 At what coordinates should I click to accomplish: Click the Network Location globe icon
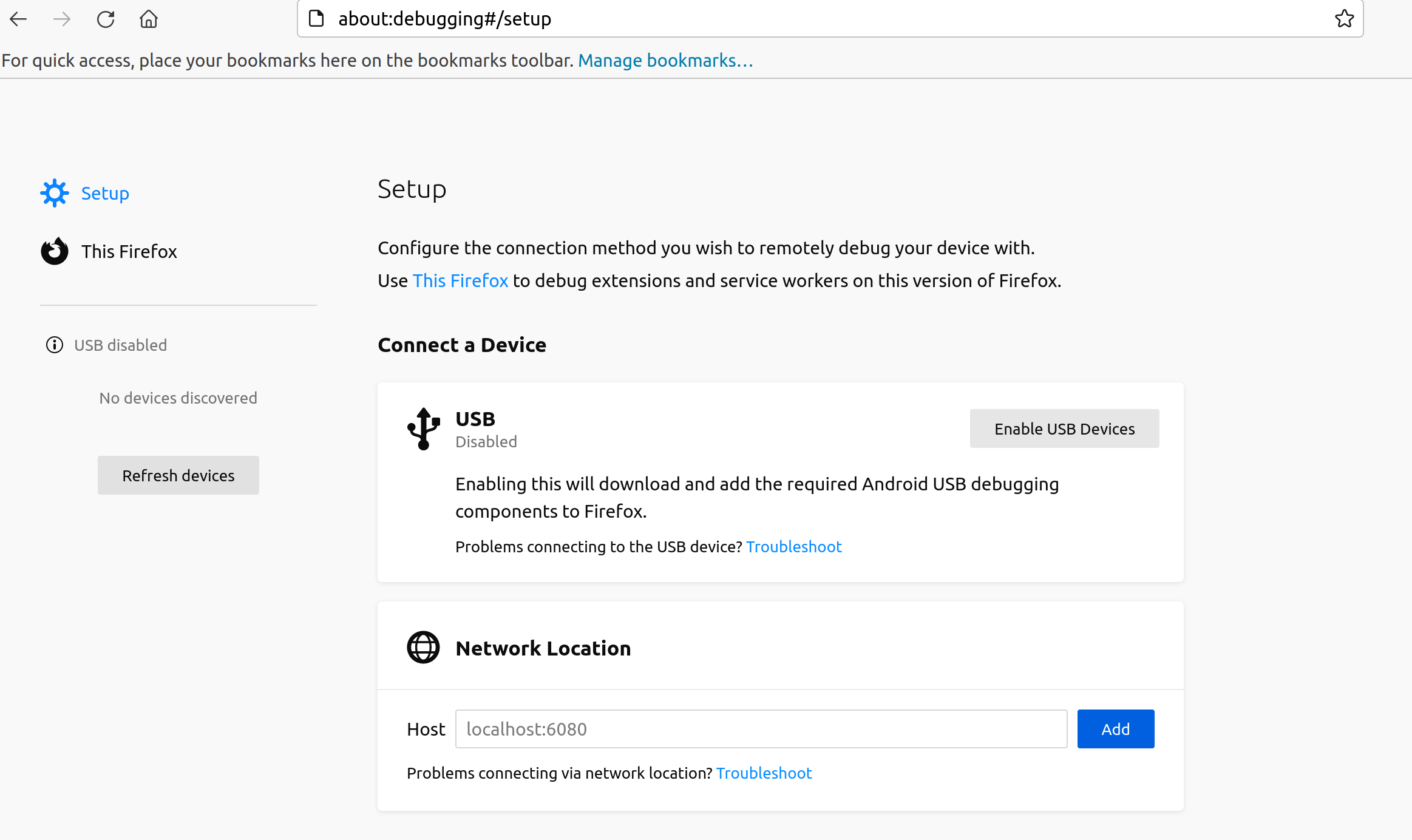[x=423, y=648]
